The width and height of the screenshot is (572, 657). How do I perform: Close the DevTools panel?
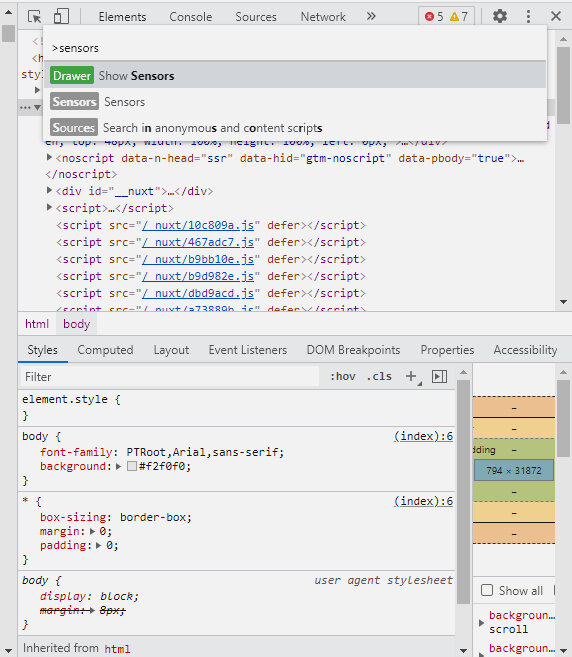556,16
